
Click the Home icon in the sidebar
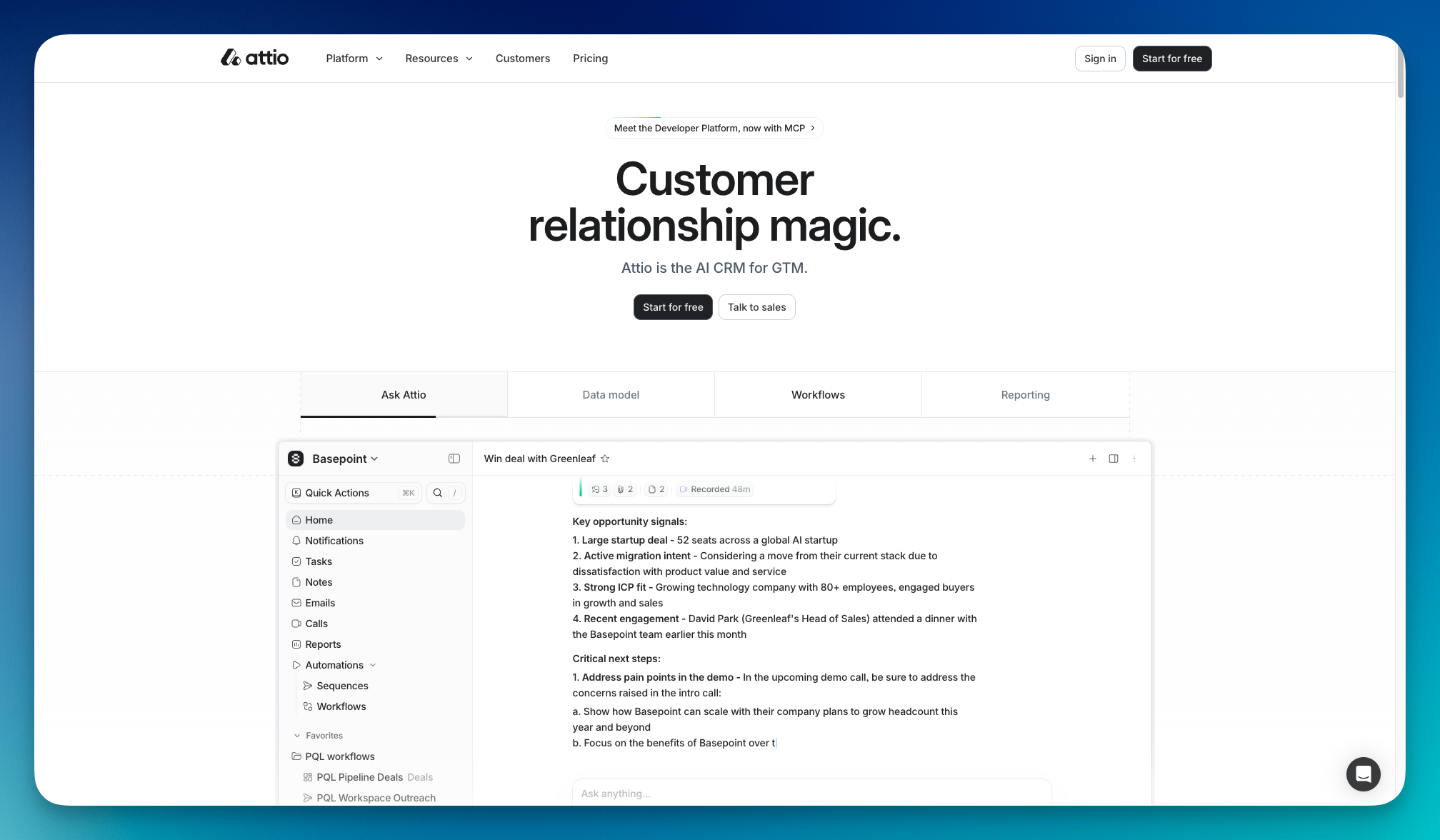(296, 520)
